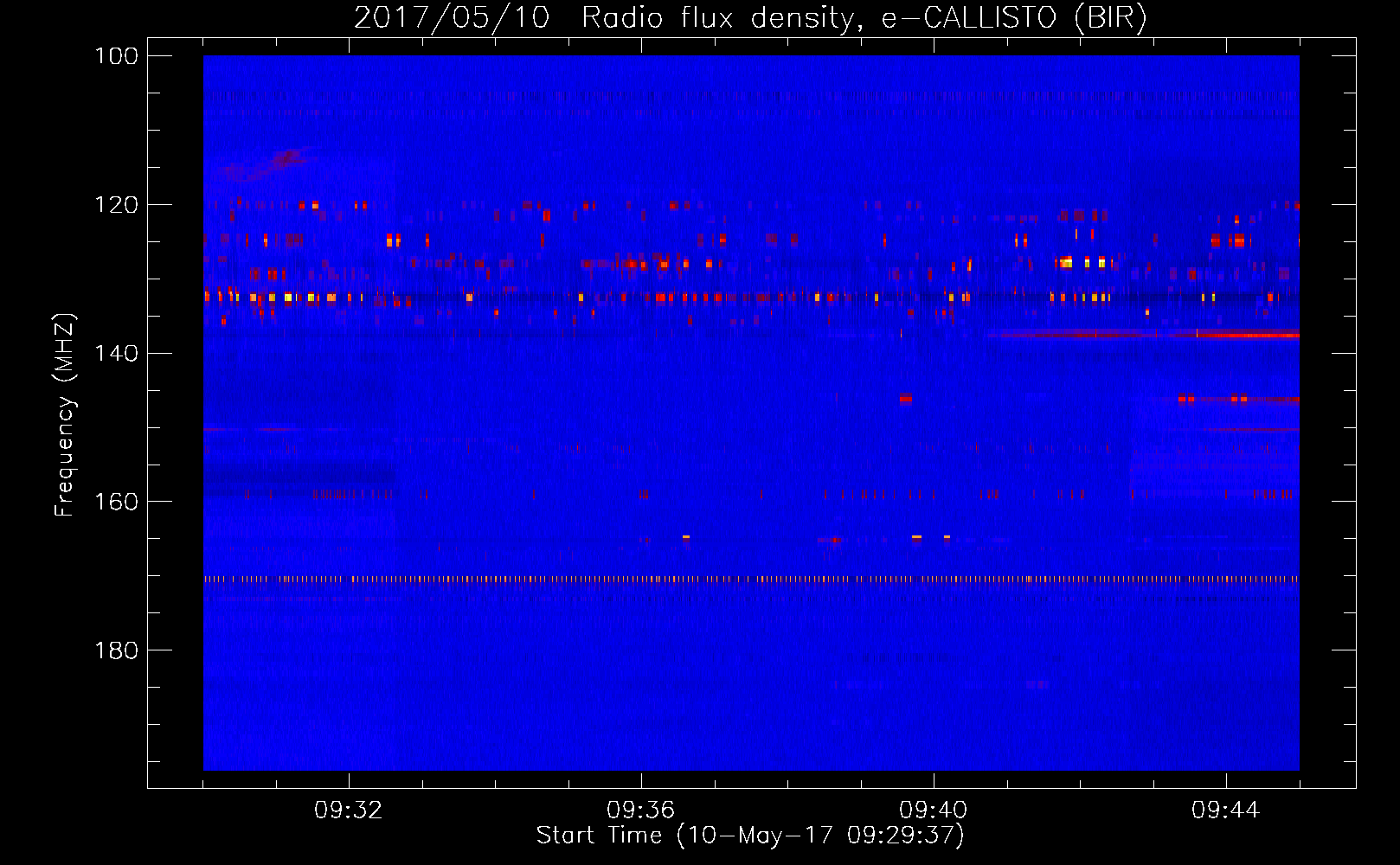Click the 100 frequency tick label
Viewport: 1400px width, 865px height.
click(116, 56)
